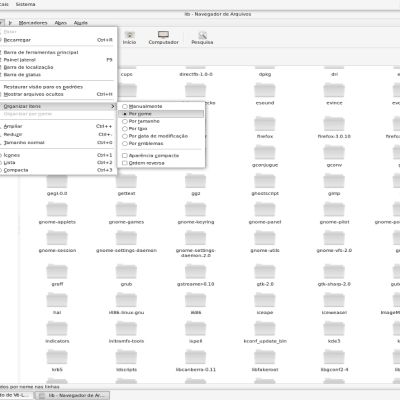
Task: Open the Marcadores menu
Action: coord(33,23)
